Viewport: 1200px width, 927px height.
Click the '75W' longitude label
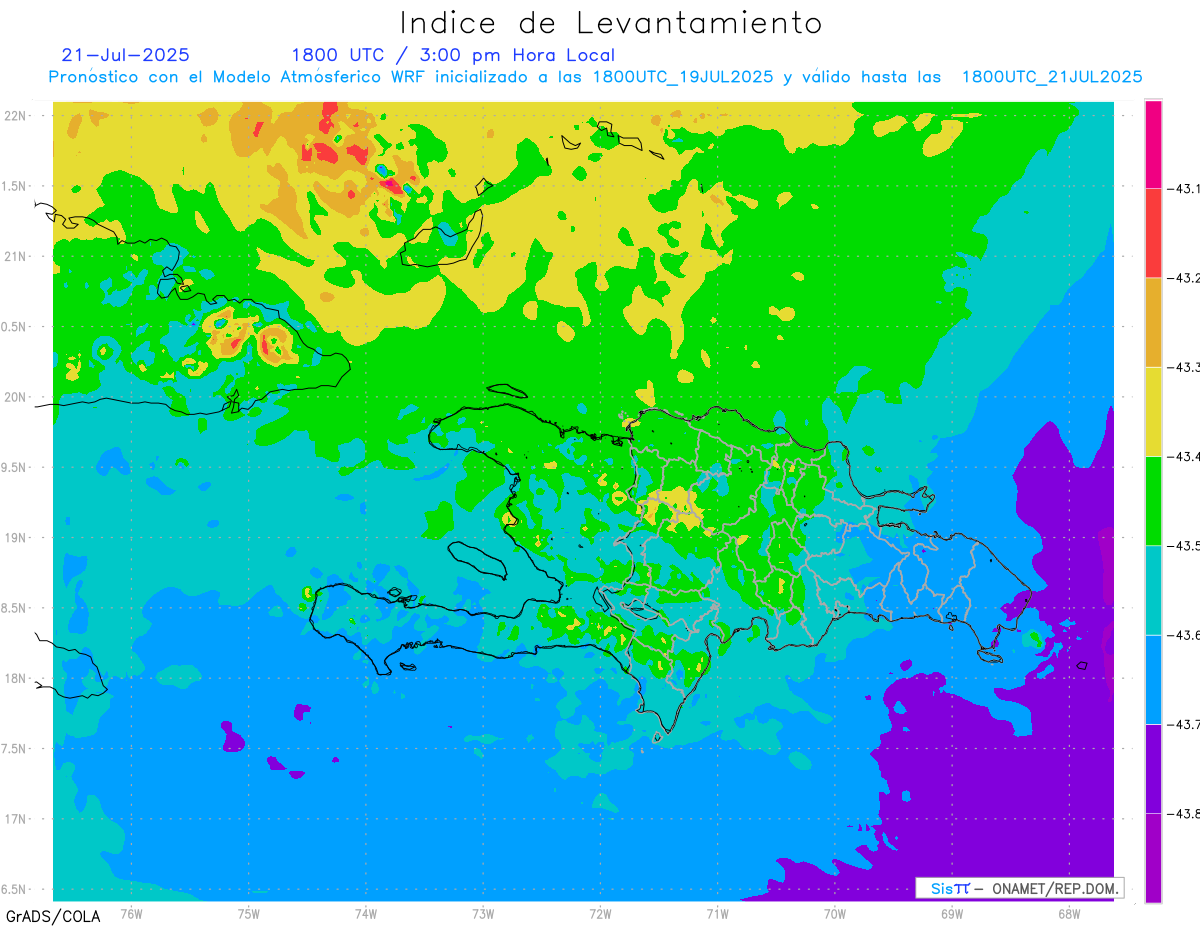249,913
